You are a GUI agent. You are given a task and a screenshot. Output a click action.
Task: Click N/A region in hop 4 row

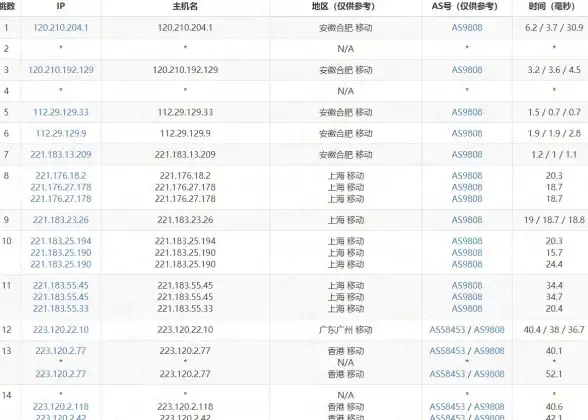point(345,91)
